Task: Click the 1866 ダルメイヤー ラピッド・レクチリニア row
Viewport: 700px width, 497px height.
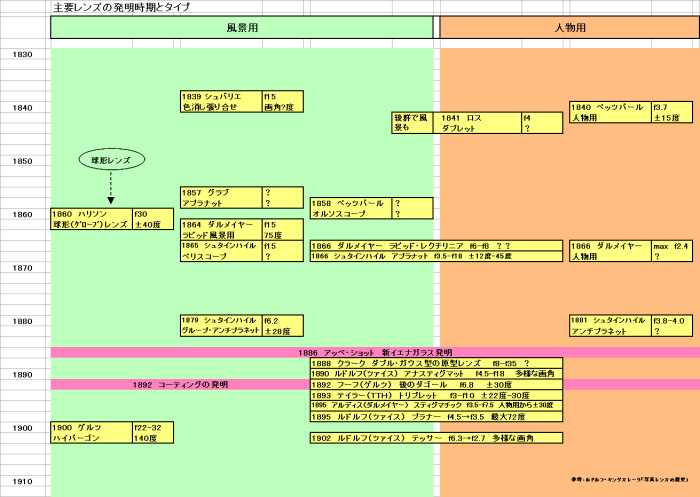Action: [x=436, y=245]
